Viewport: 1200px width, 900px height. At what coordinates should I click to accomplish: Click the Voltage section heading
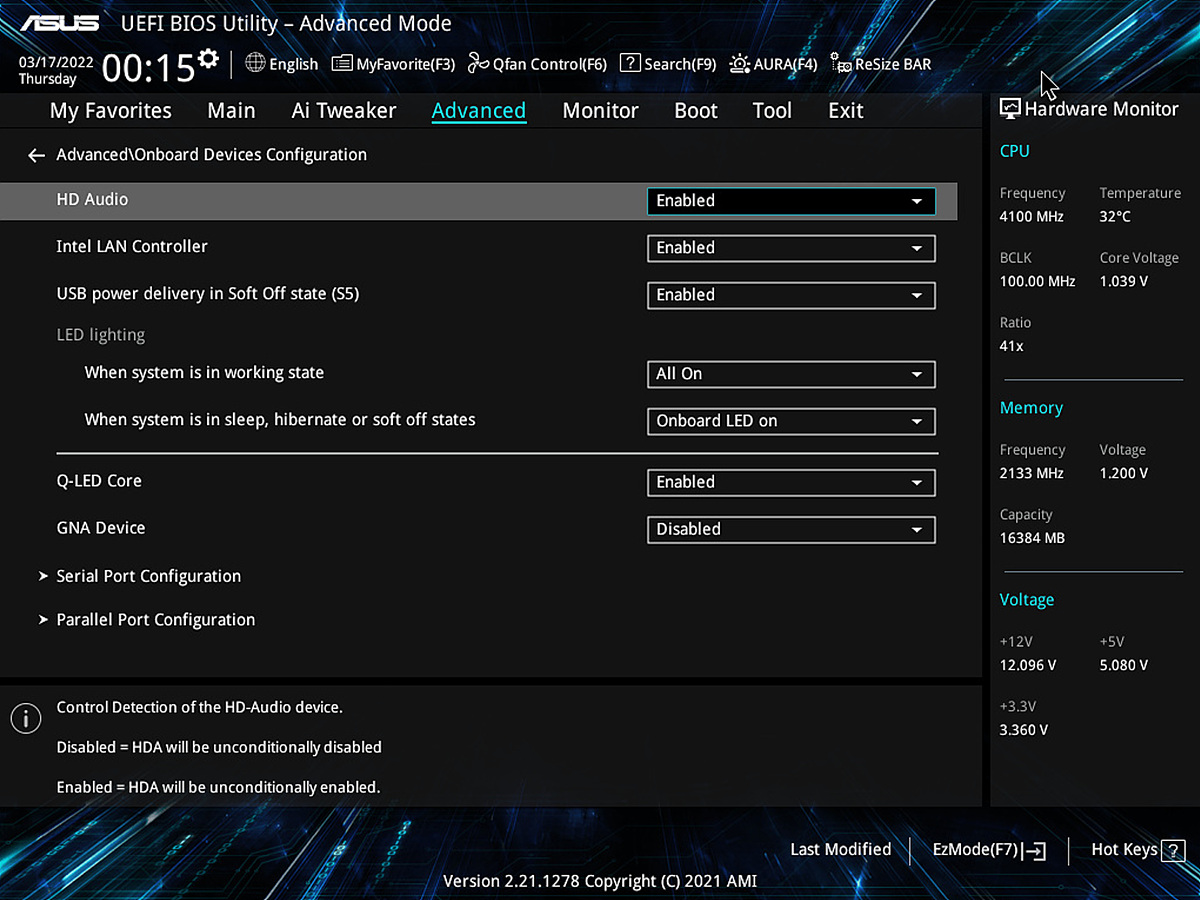pos(1027,600)
